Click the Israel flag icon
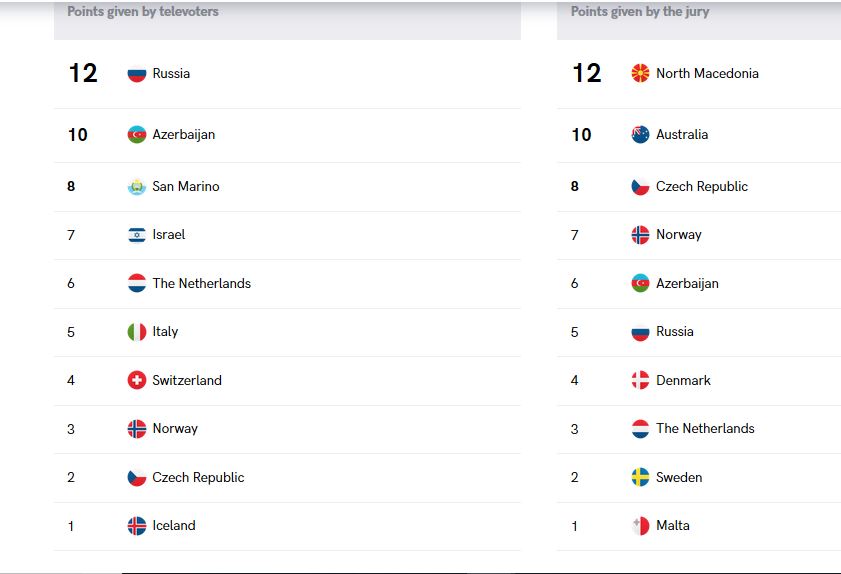This screenshot has width=841, height=574. click(x=137, y=235)
